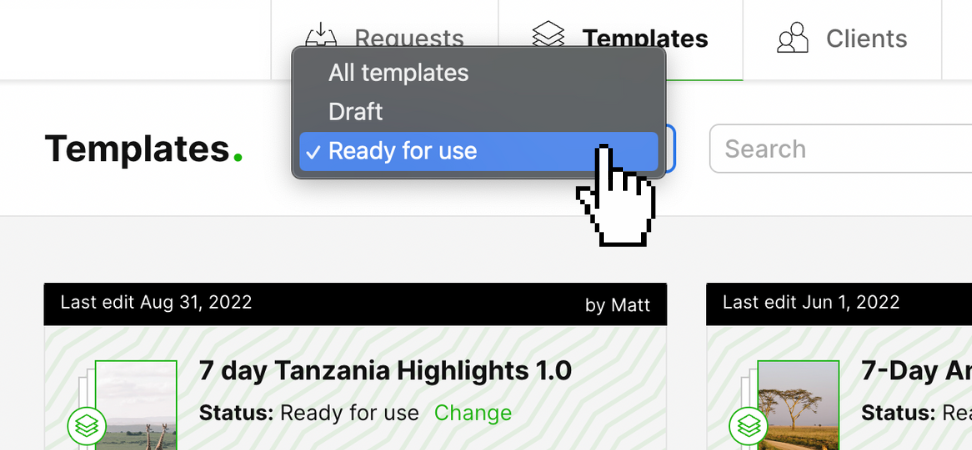Open the acacia tree thumbnail image
The image size is (972, 450).
coord(798,405)
